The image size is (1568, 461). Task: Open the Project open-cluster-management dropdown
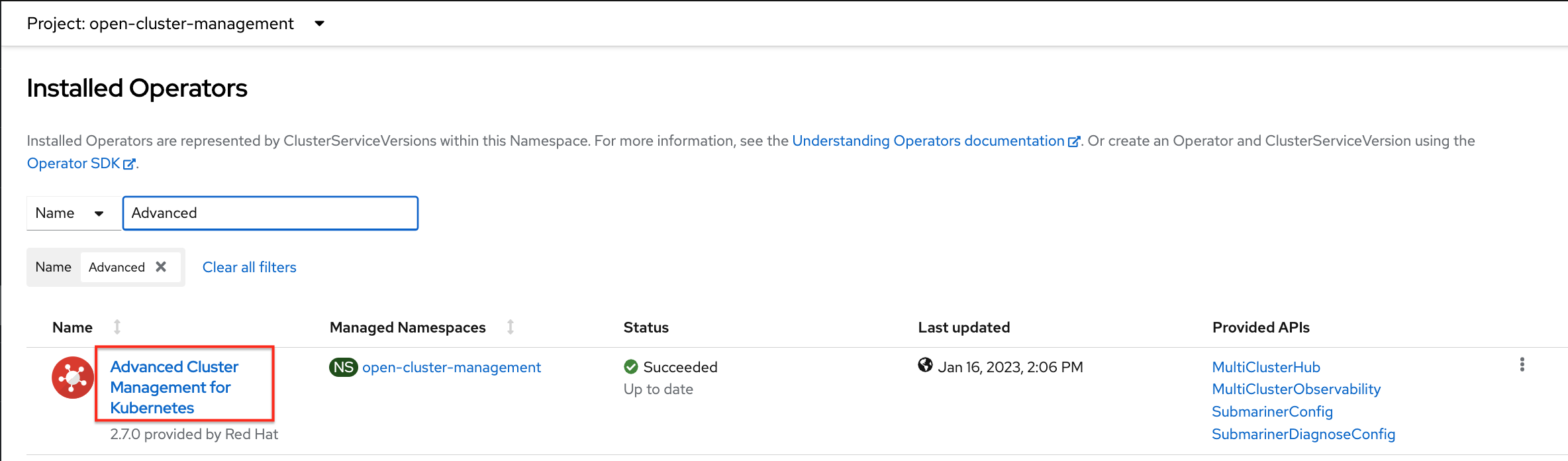[x=175, y=23]
